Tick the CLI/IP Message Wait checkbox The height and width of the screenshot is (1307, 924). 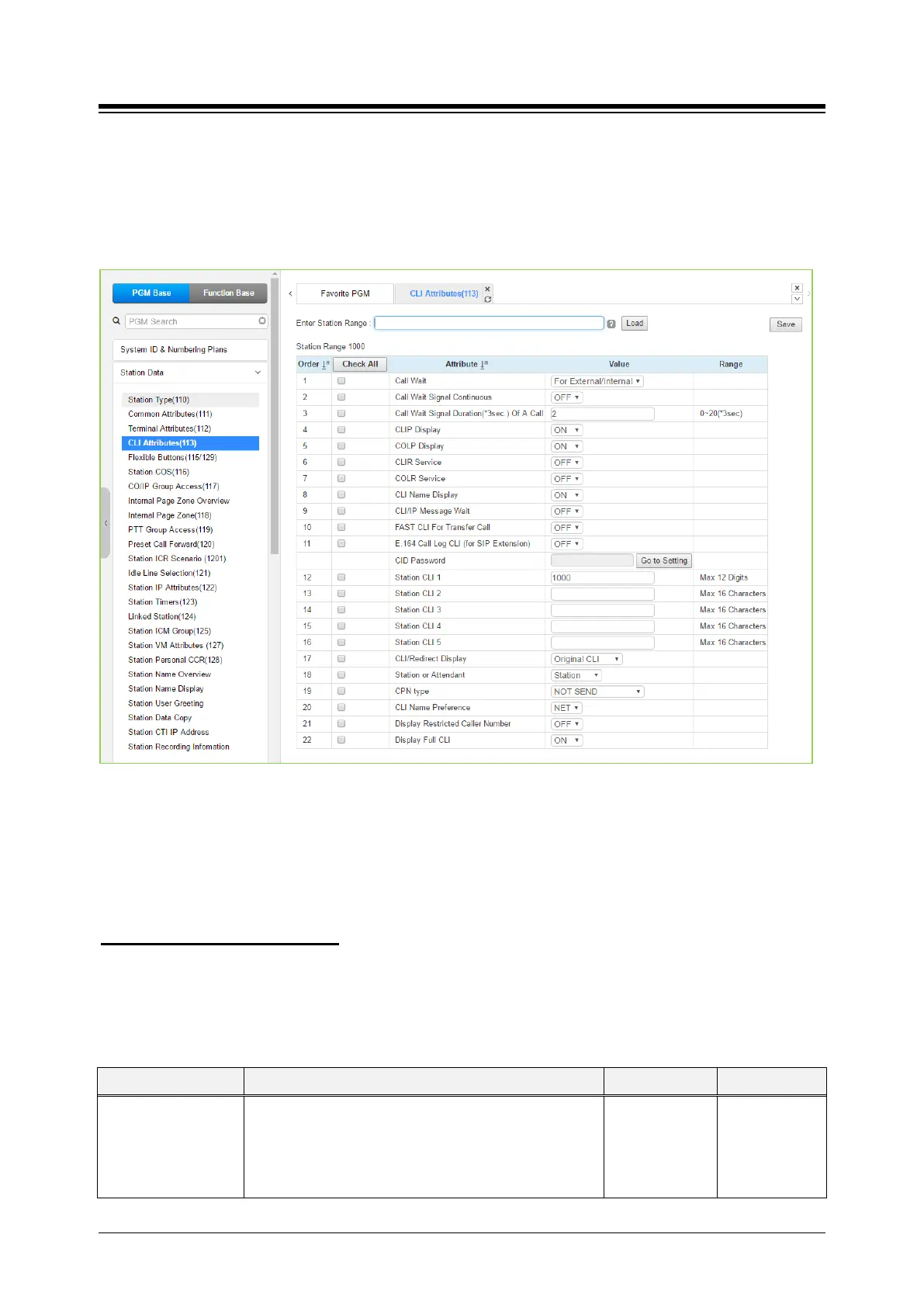(341, 511)
